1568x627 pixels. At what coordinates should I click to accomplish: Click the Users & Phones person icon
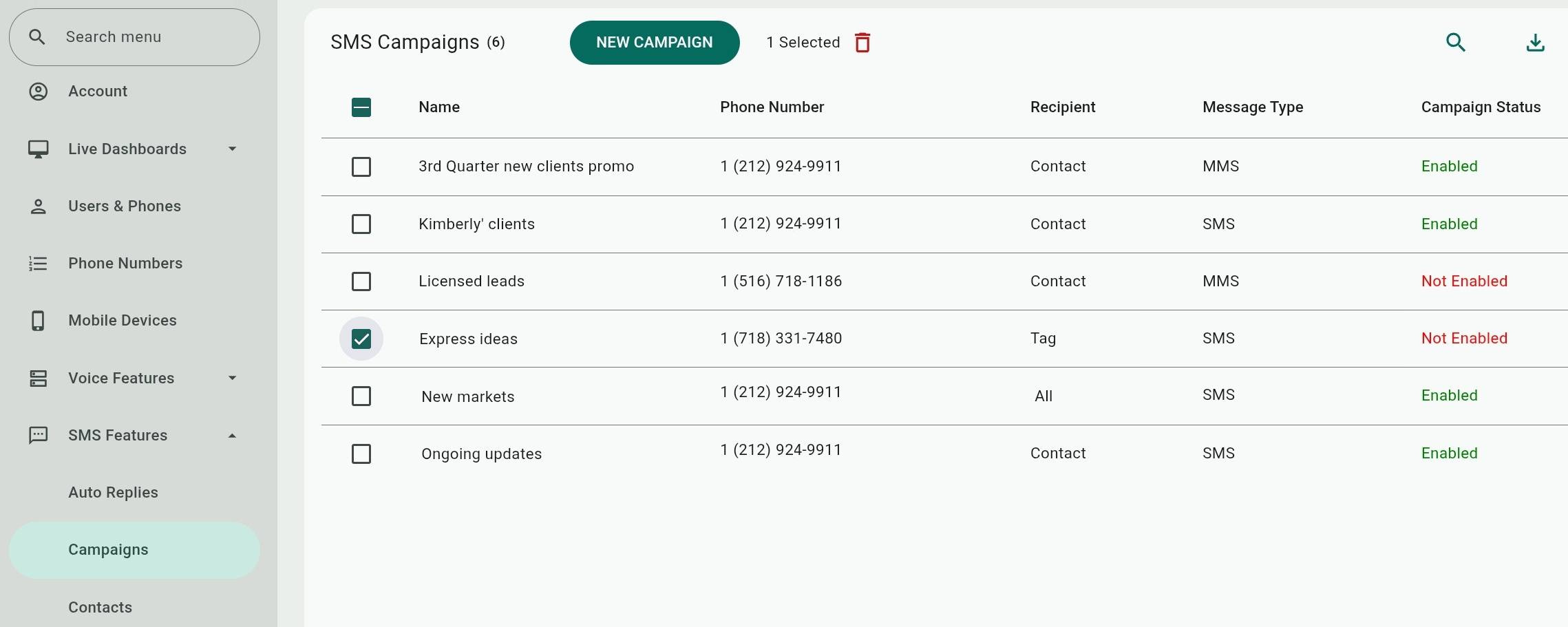(39, 206)
